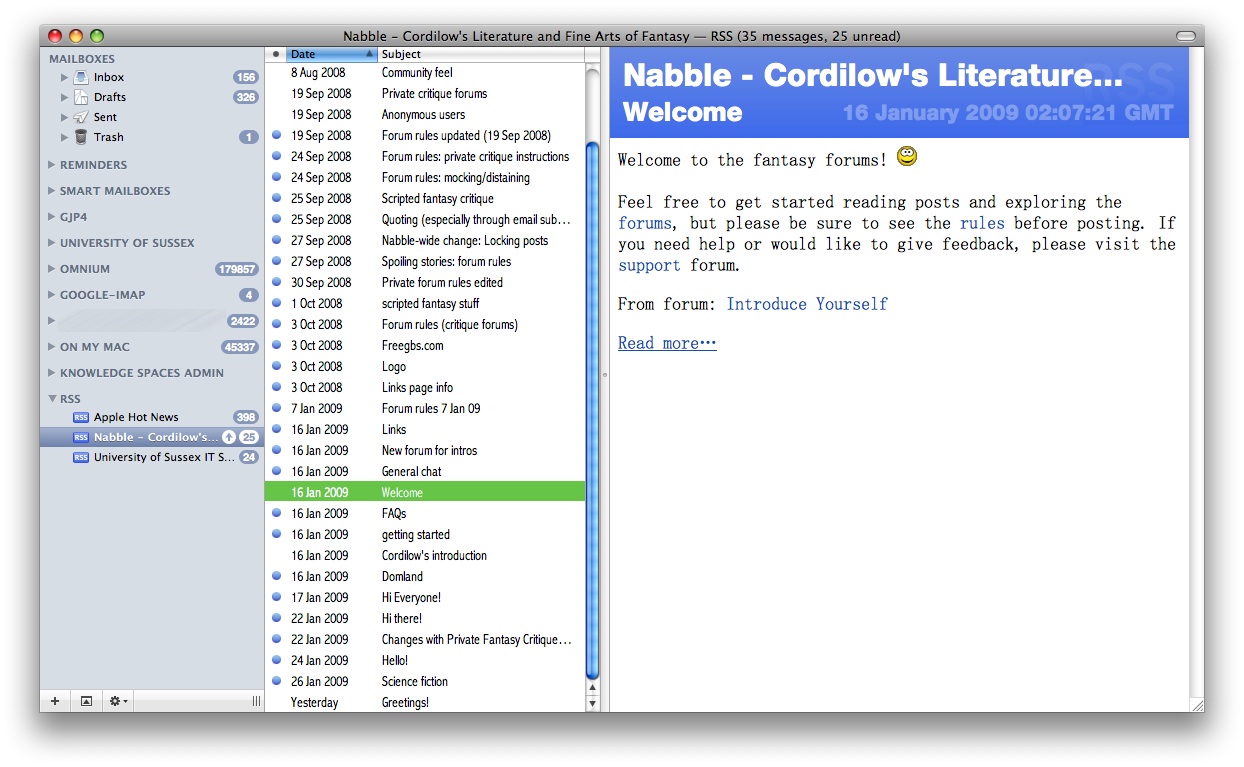1244x767 pixels.
Task: Toggle the toolbar with the top-right pill button
Action: coord(1185,36)
